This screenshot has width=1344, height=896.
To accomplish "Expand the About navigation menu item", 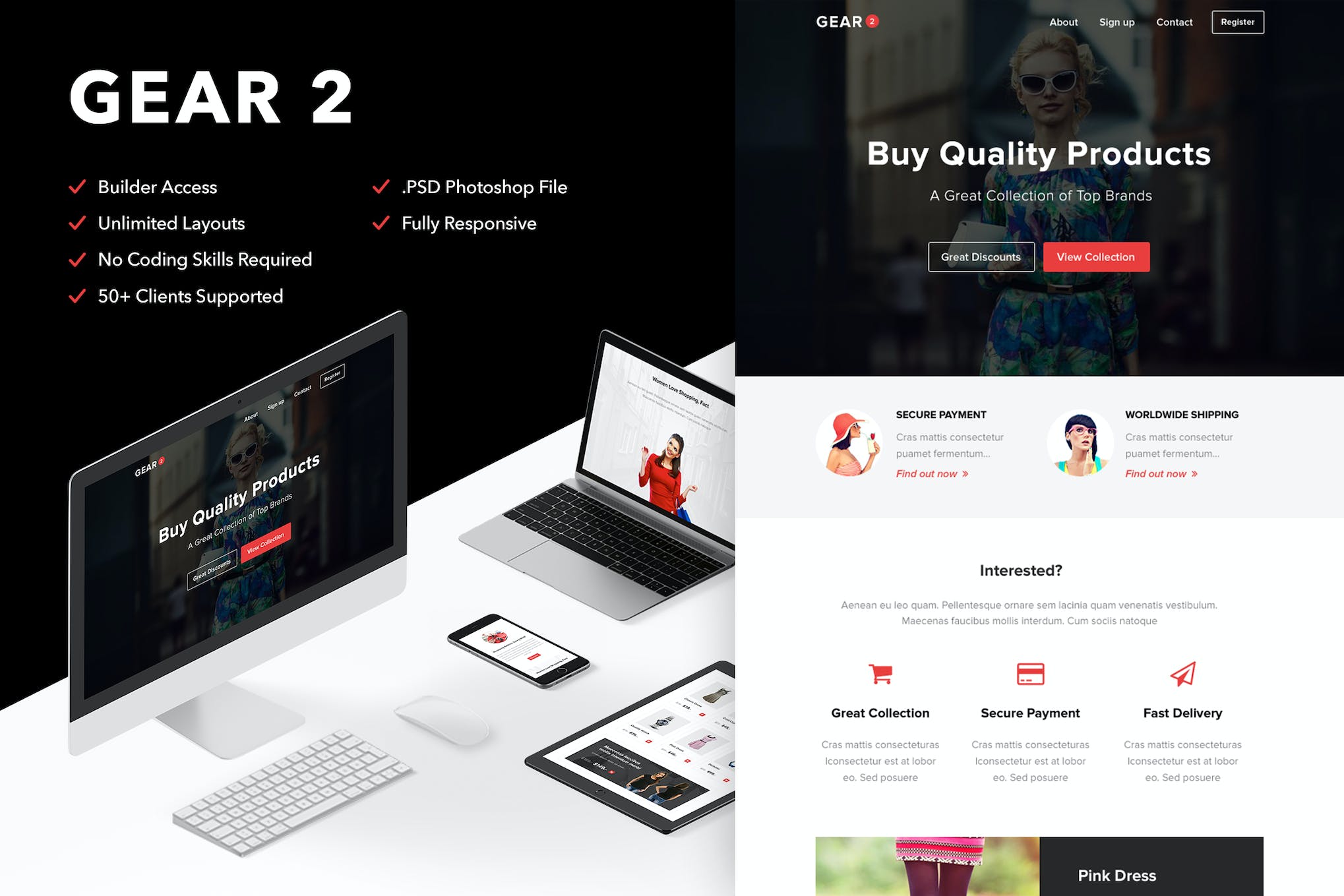I will click(1062, 22).
